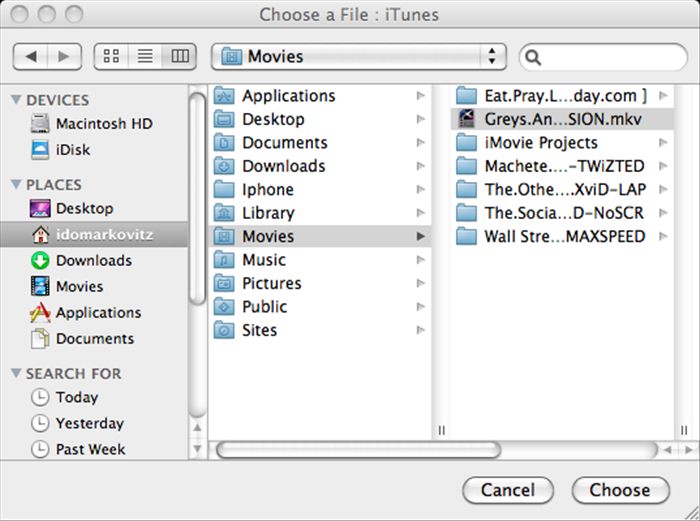Click the sidebar scroll up arrow

(197, 428)
